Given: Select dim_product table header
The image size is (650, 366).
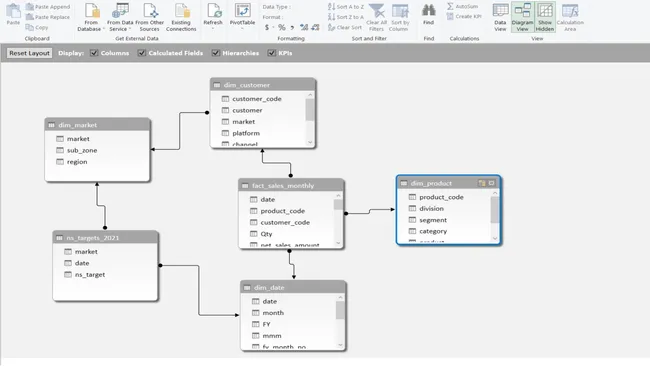Looking at the screenshot, I should (x=448, y=183).
